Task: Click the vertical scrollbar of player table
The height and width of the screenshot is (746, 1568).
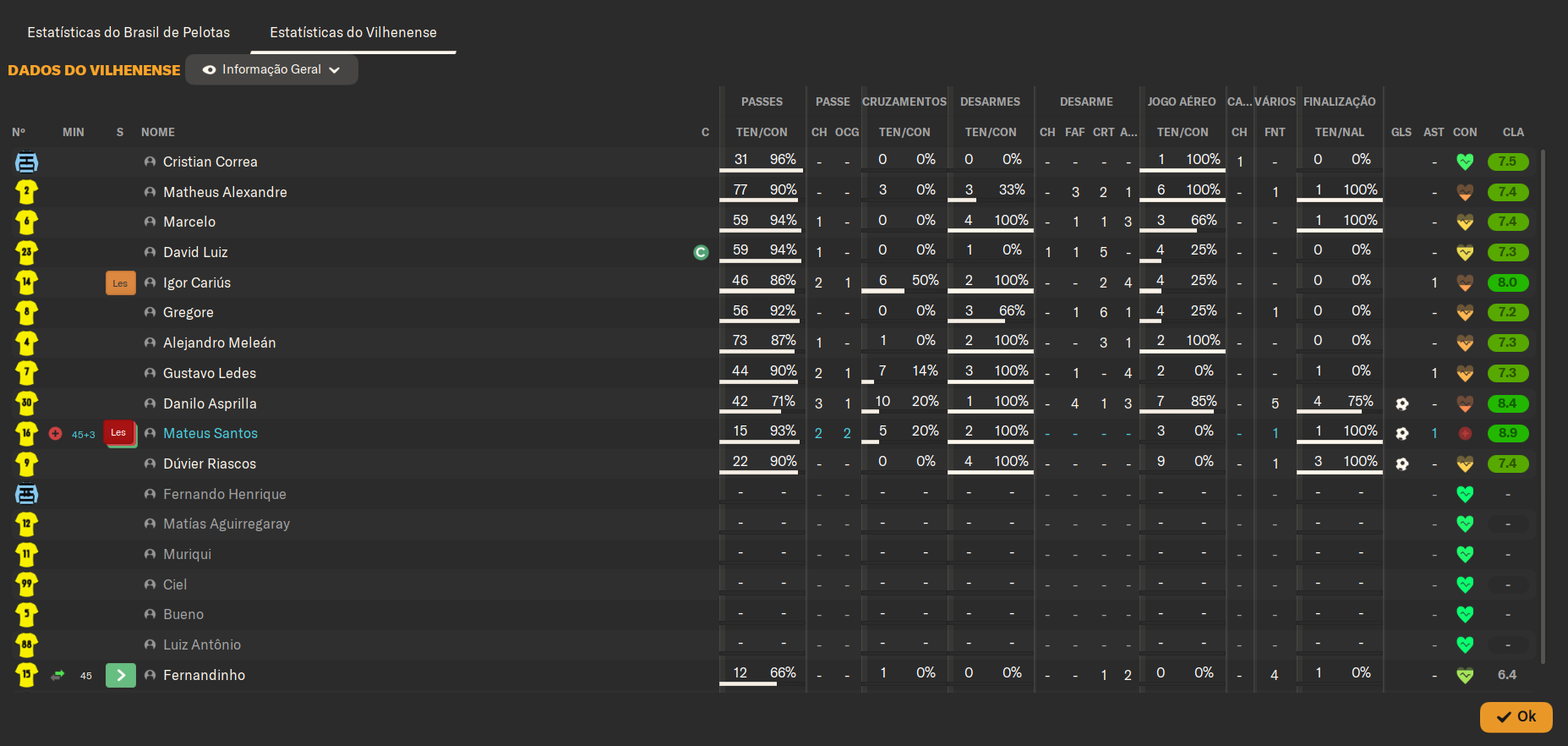Action: [1543, 406]
